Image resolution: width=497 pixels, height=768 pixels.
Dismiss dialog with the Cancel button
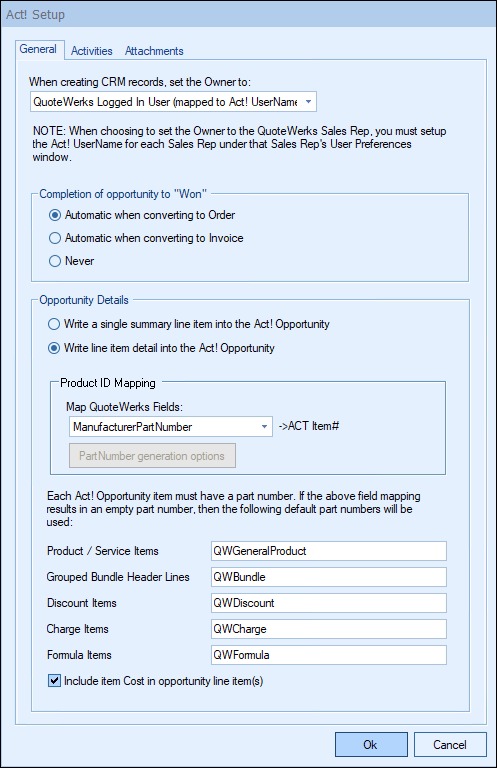point(450,744)
